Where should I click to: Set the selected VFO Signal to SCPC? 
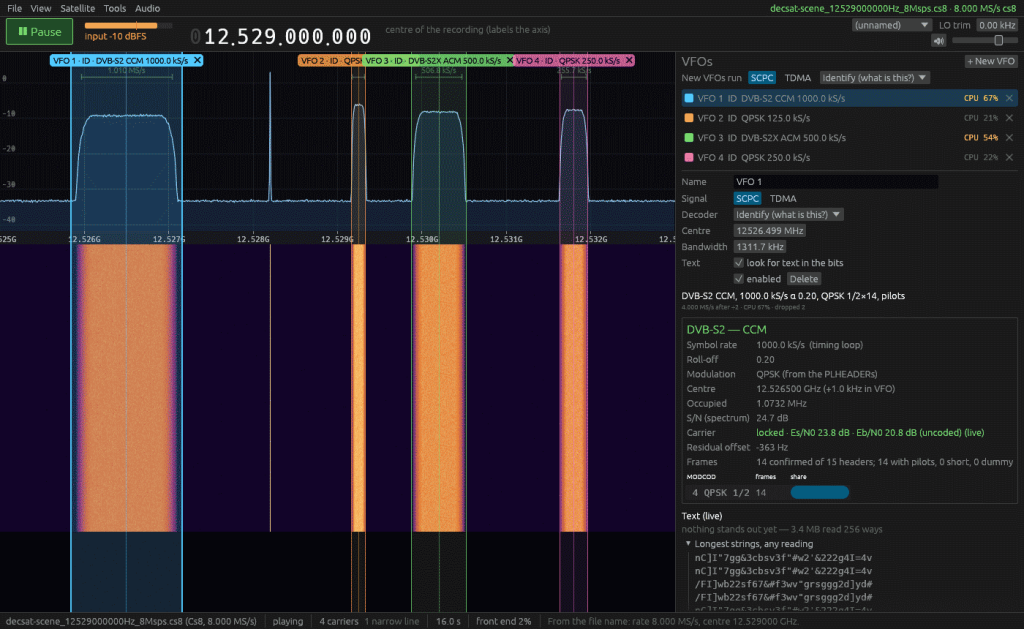tap(747, 199)
